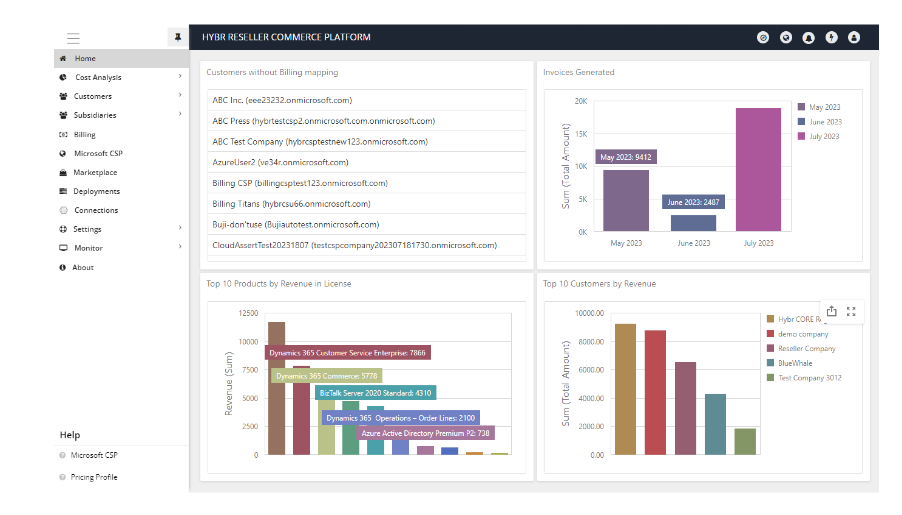Click the compass icon in header

[x=763, y=37]
